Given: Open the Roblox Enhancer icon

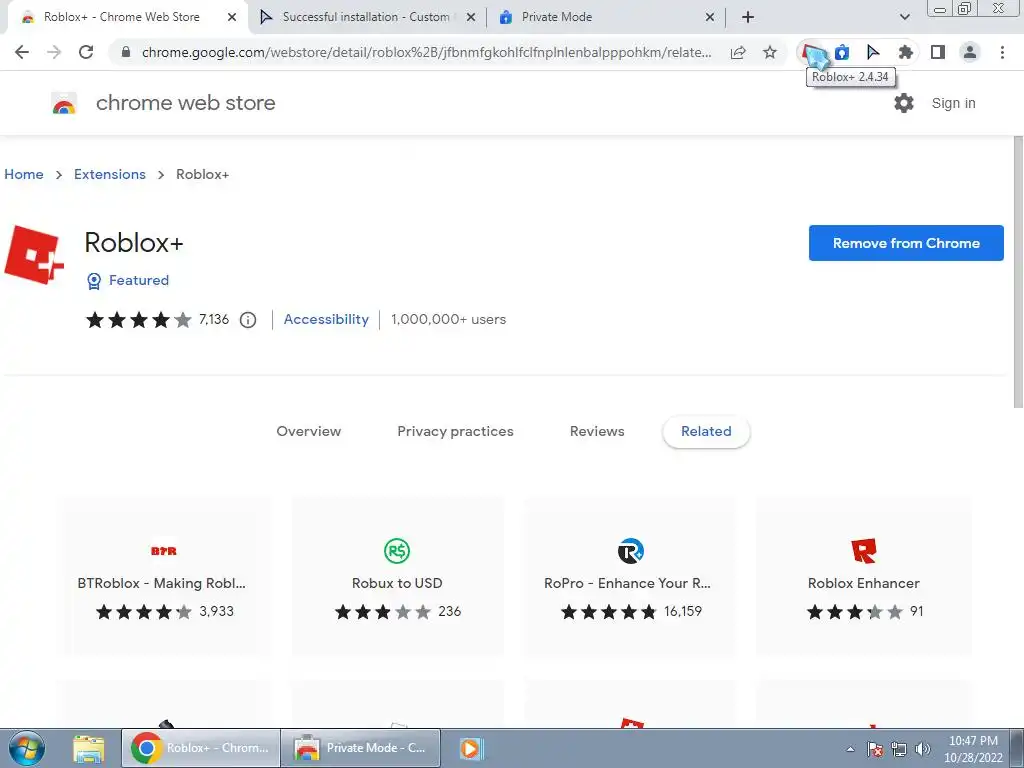Looking at the screenshot, I should point(863,551).
